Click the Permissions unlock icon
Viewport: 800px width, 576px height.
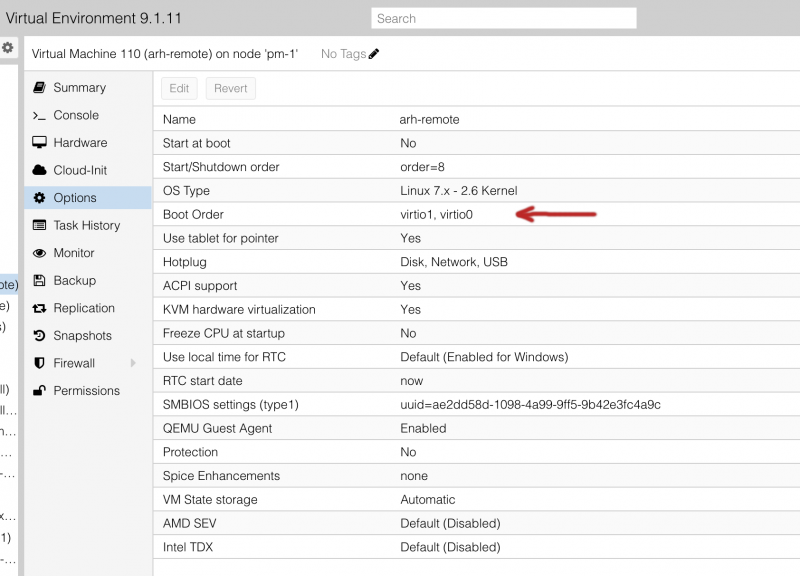click(x=39, y=390)
